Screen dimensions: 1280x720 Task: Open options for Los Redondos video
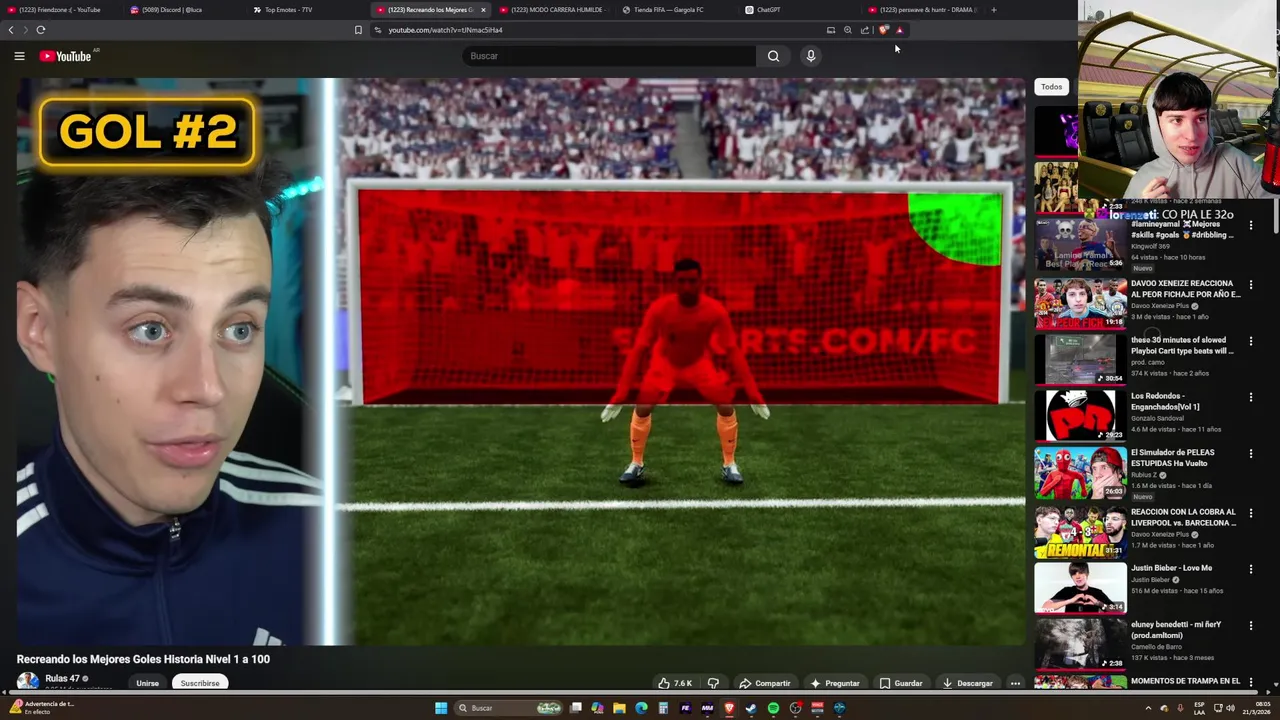pyautogui.click(x=1250, y=397)
